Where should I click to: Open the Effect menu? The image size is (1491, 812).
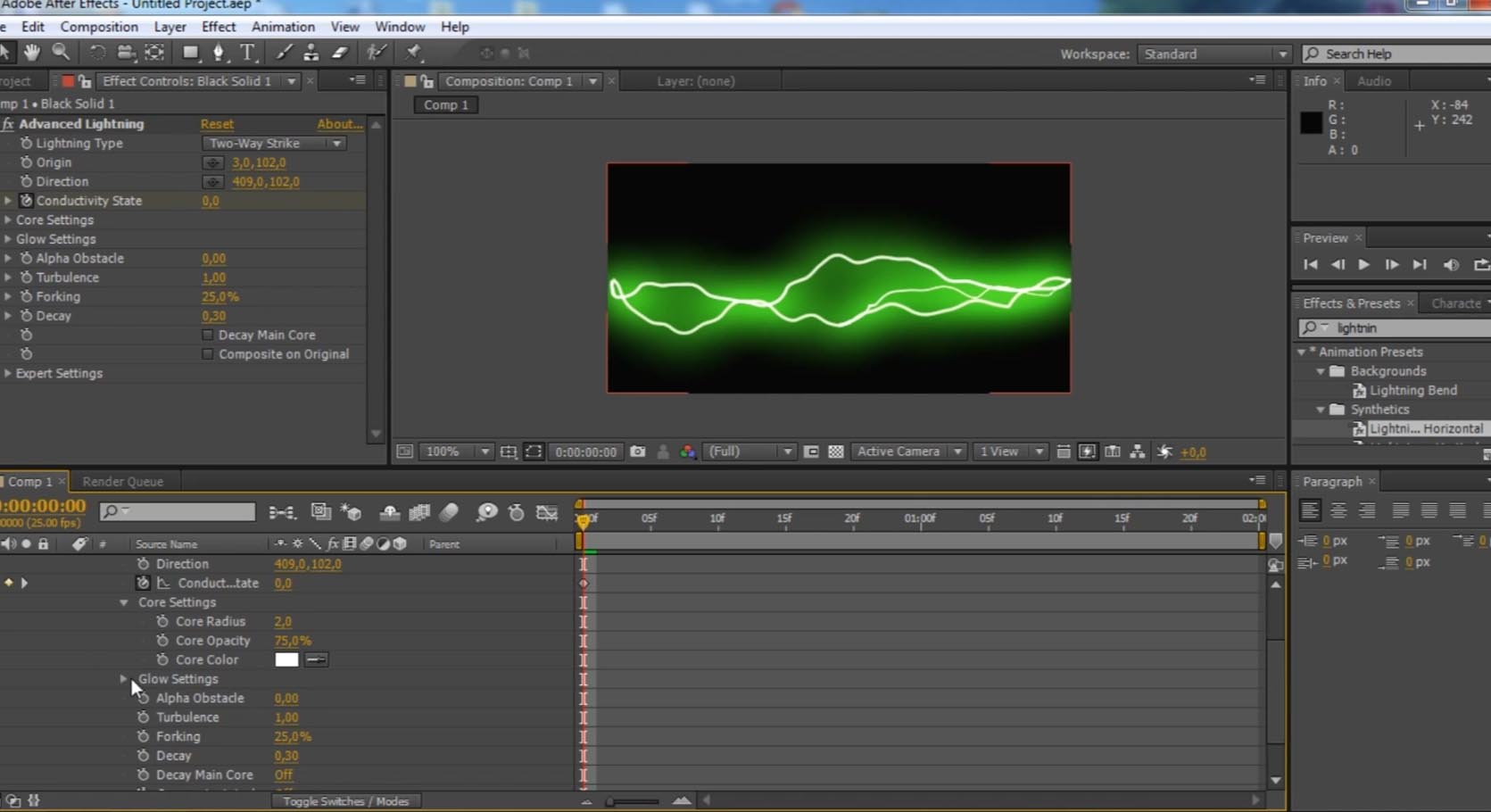coord(219,27)
